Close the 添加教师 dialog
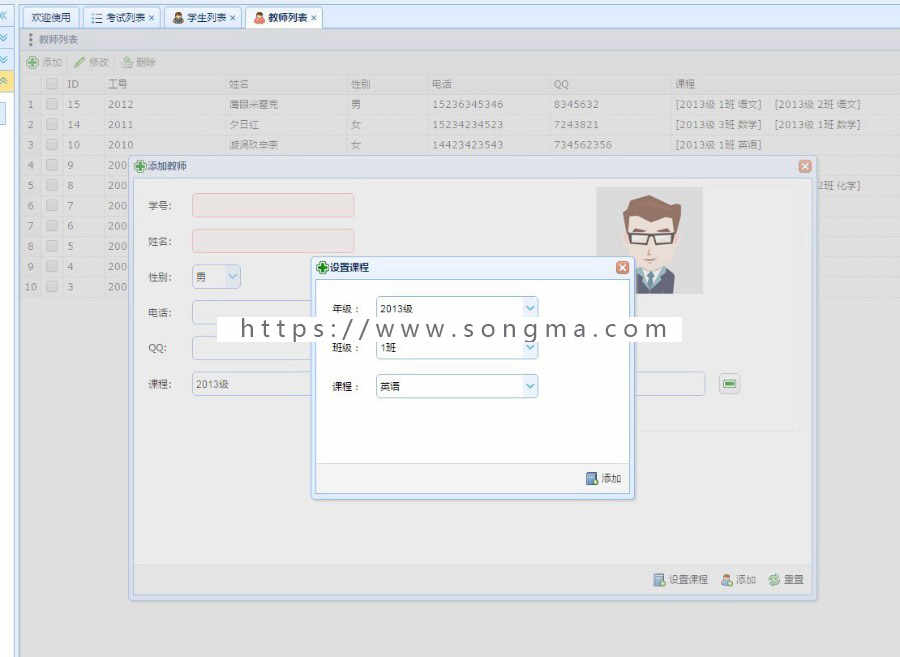This screenshot has height=657, width=900. (x=805, y=166)
